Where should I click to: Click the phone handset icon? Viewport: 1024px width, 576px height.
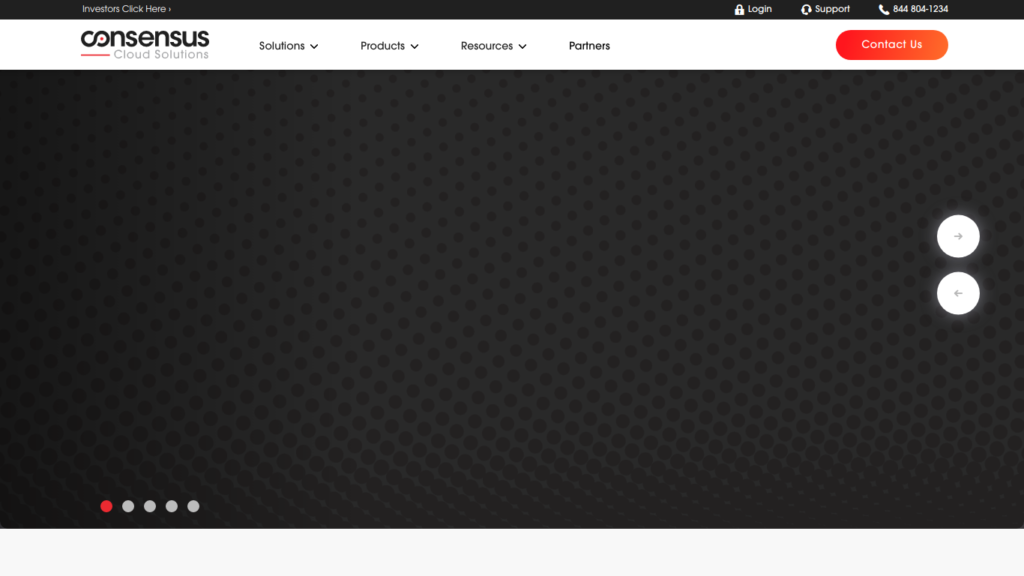[x=884, y=10]
